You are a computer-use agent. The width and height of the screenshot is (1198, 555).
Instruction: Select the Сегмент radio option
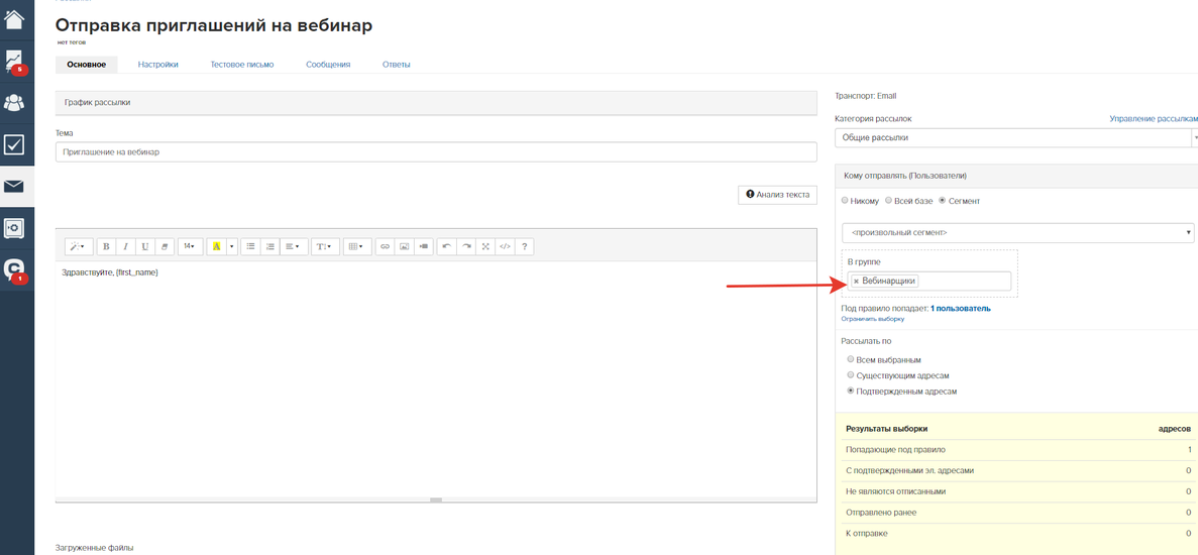pyautogui.click(x=942, y=201)
